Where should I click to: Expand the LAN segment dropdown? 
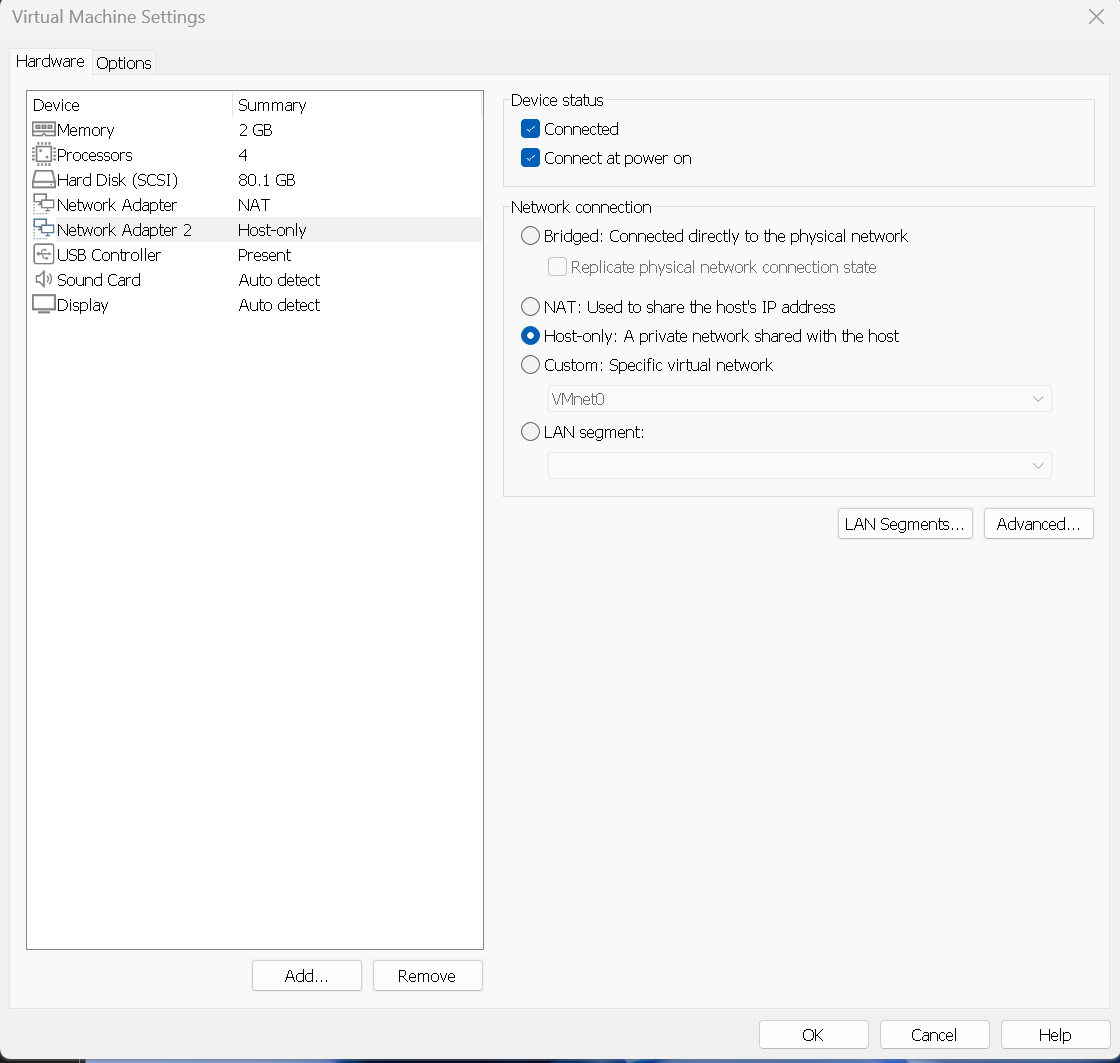[x=1037, y=465]
